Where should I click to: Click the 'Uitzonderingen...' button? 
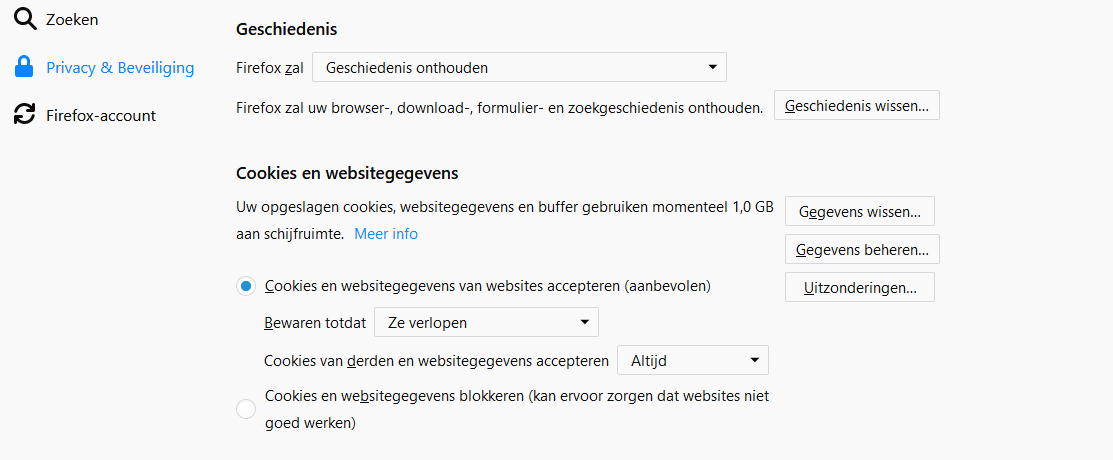point(860,287)
